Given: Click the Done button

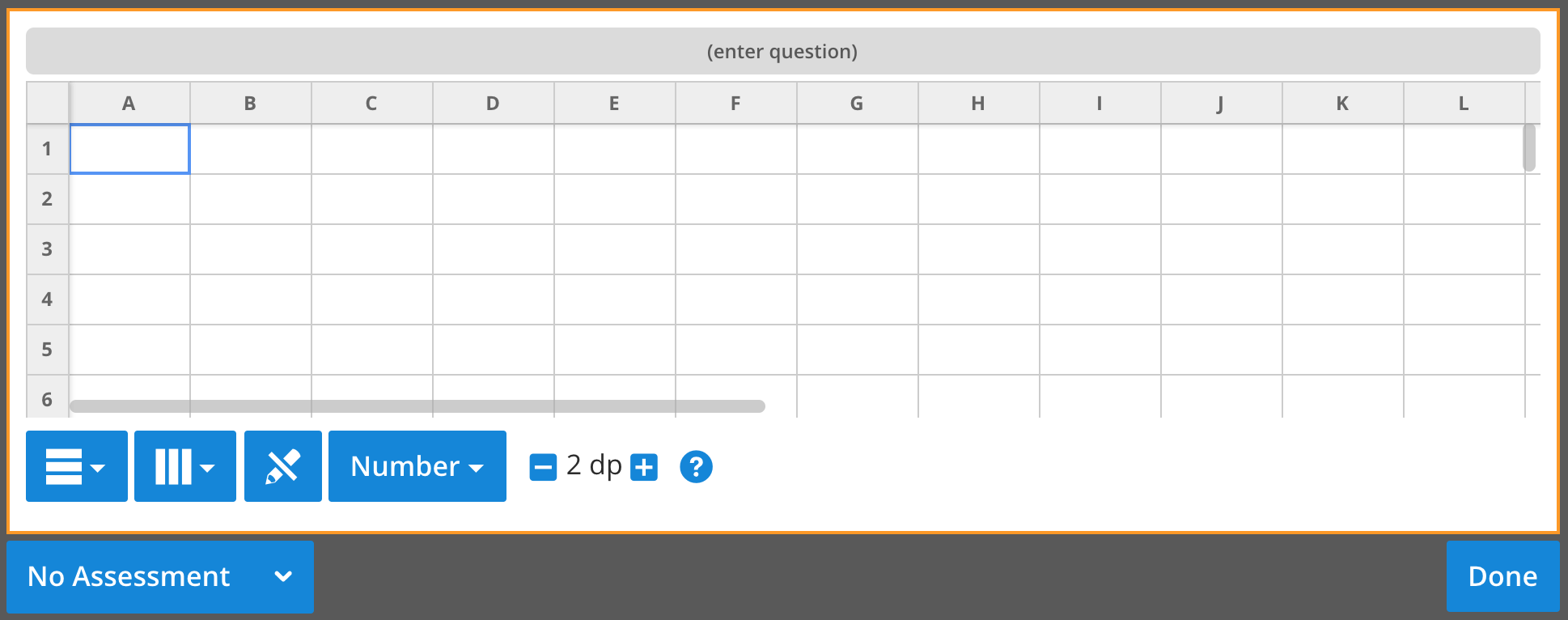Looking at the screenshot, I should pos(1502,576).
